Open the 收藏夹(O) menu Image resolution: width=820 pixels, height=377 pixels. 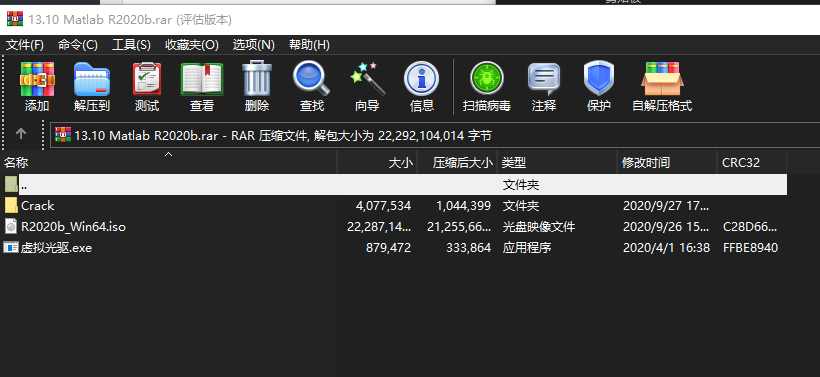click(191, 45)
